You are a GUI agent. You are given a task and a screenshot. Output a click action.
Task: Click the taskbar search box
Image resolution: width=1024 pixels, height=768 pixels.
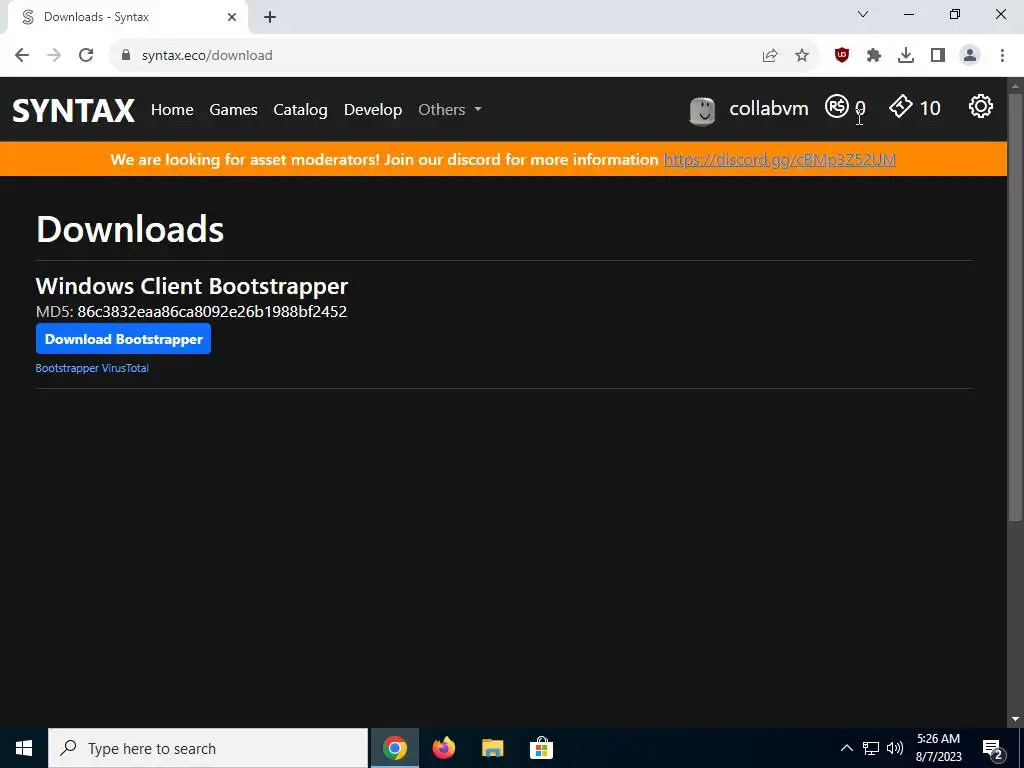pyautogui.click(x=208, y=748)
